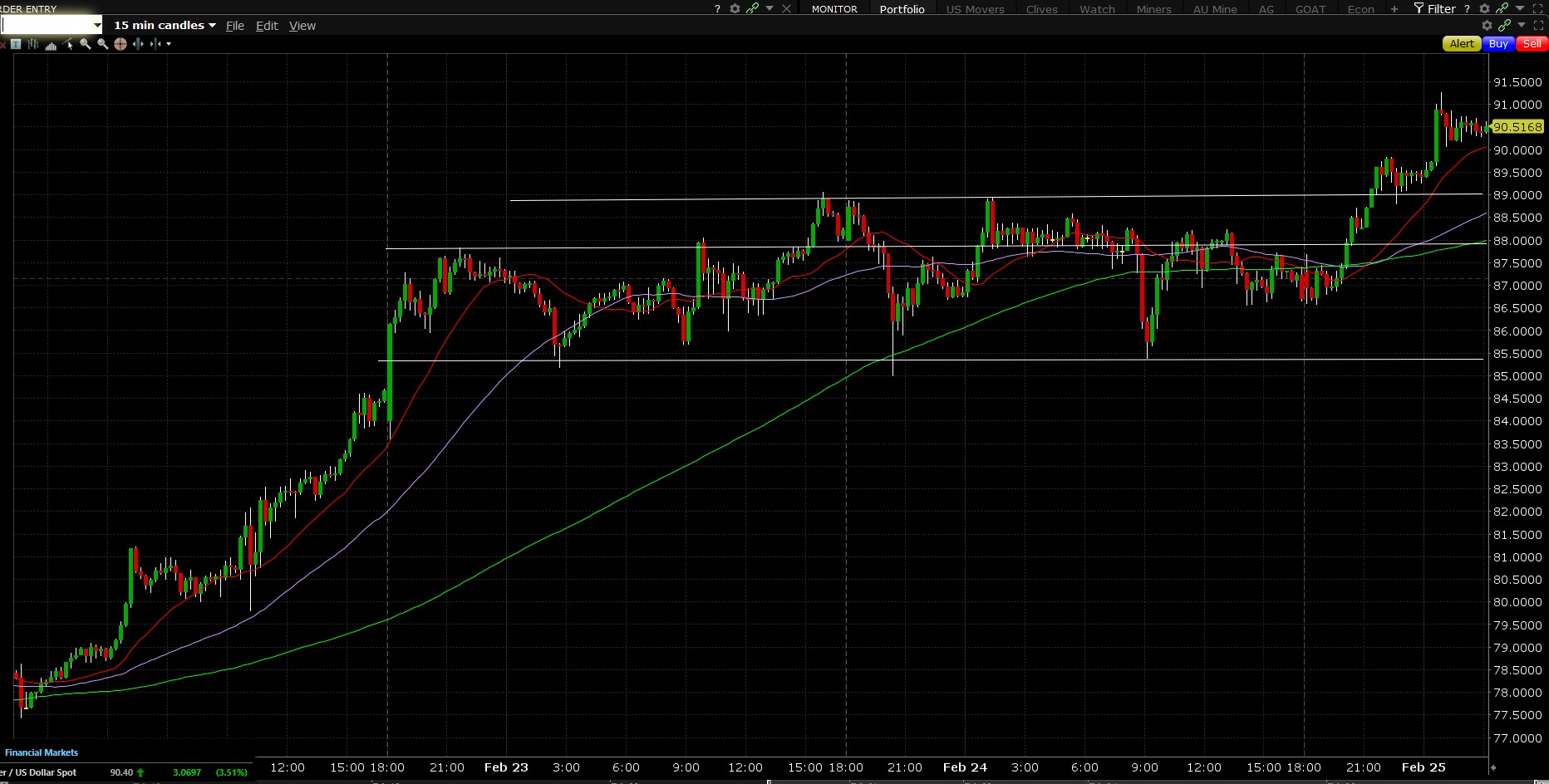Open the Edit menu
This screenshot has width=1549, height=784.
[267, 26]
